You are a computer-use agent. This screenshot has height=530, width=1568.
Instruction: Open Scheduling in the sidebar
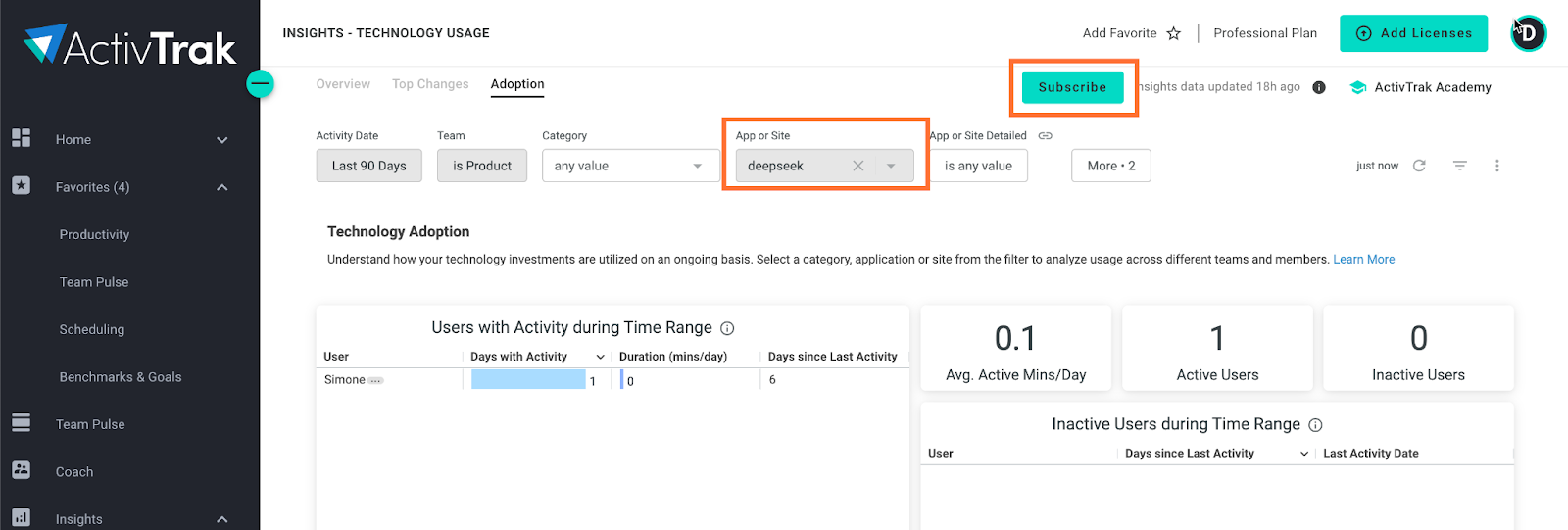(x=92, y=329)
